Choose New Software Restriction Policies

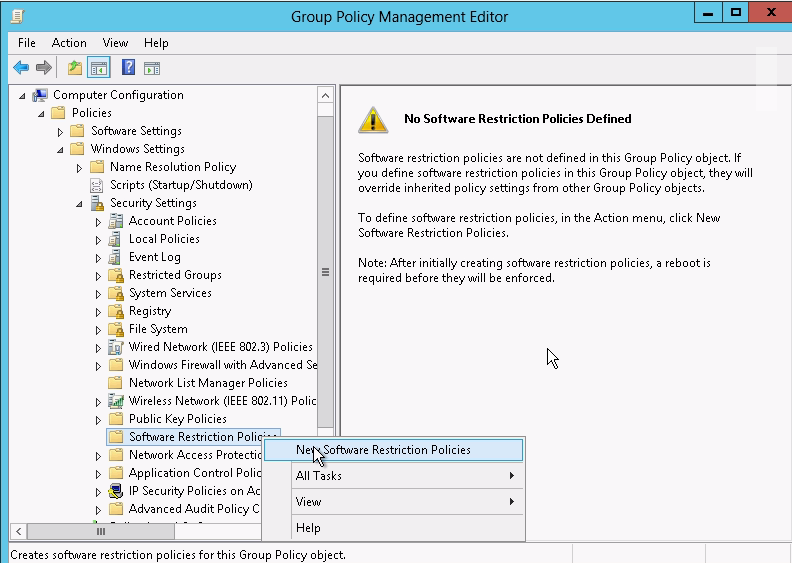point(393,450)
